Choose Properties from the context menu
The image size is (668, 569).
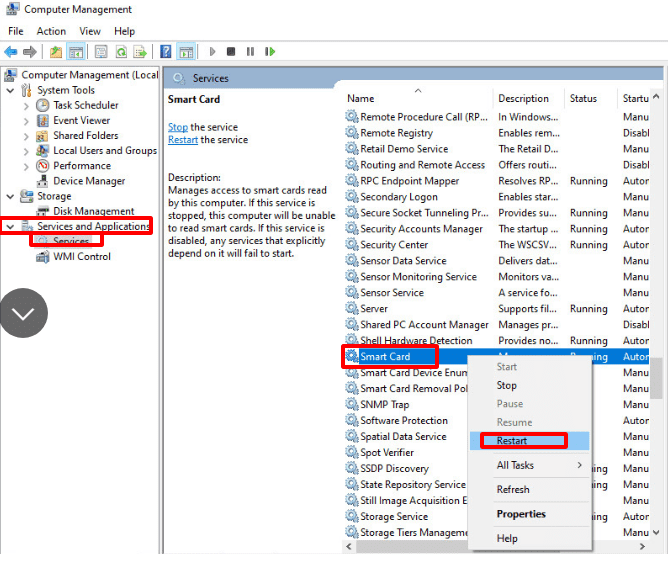click(x=530, y=514)
